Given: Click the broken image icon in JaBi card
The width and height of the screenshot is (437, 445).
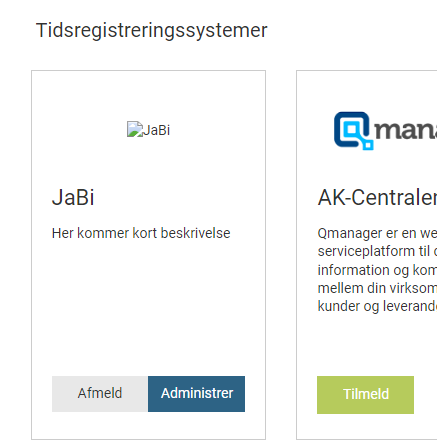Looking at the screenshot, I should click(135, 129).
